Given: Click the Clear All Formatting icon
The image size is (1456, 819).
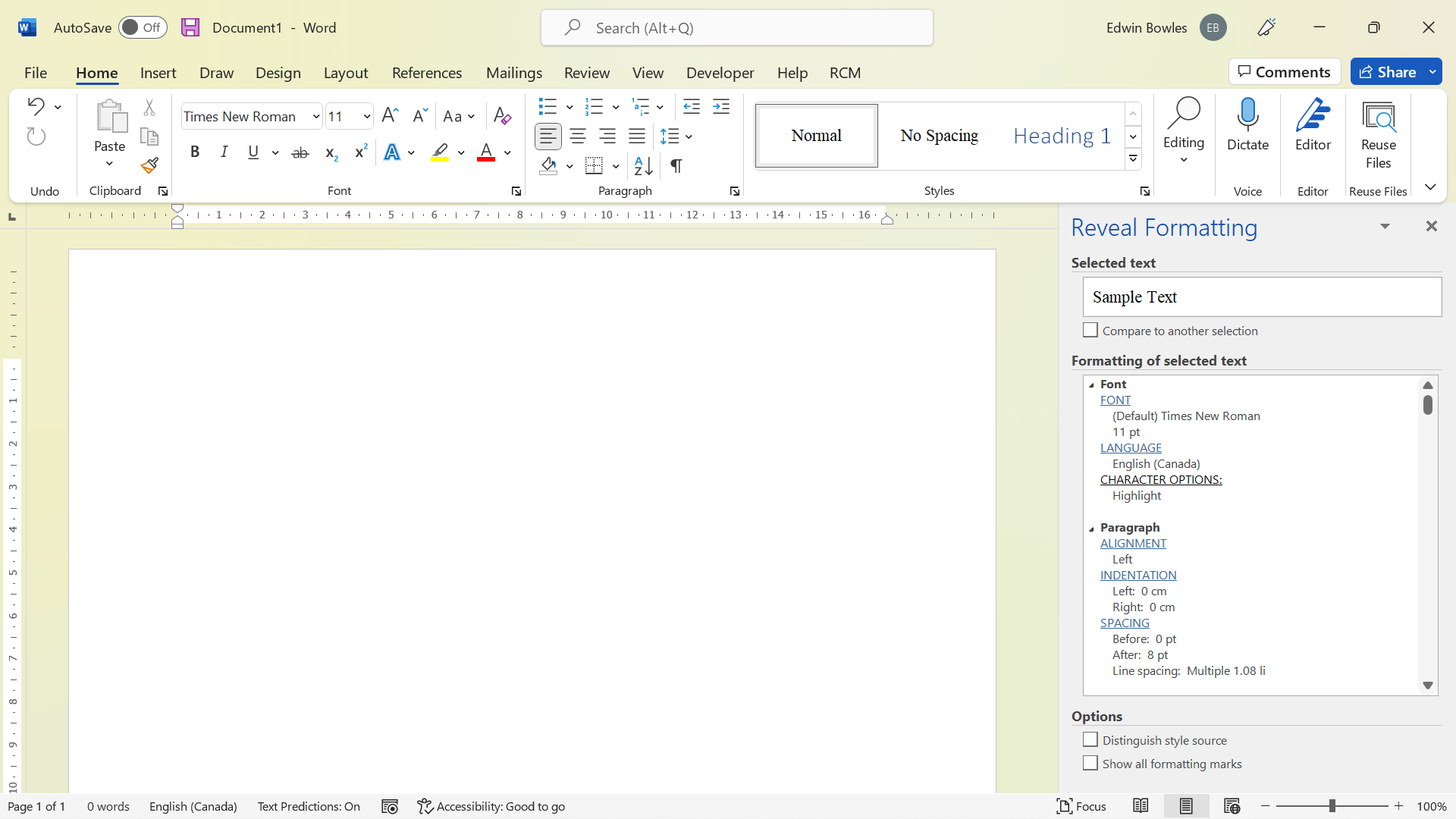Looking at the screenshot, I should 502,116.
